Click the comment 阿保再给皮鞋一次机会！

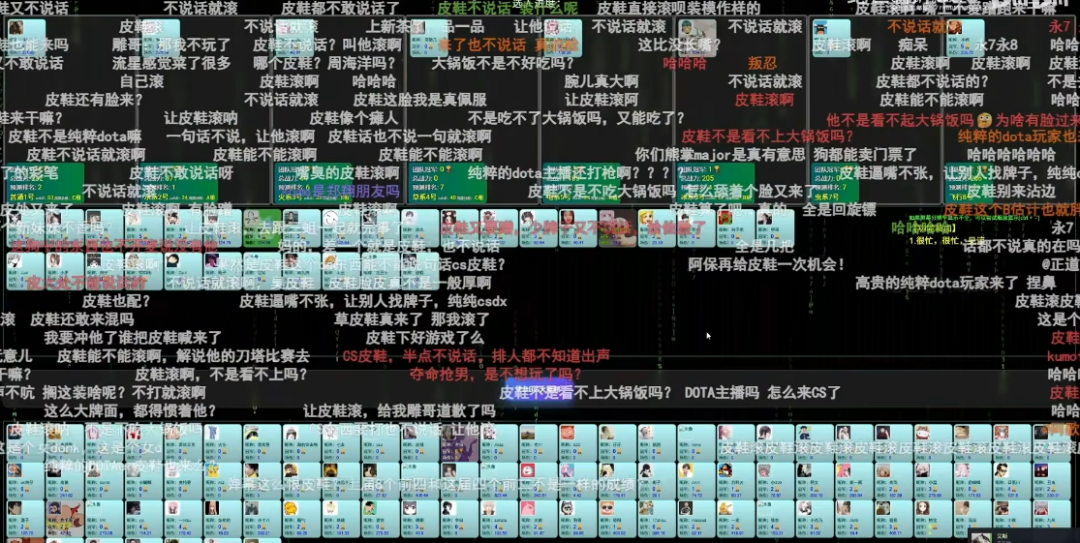pyautogui.click(x=767, y=264)
